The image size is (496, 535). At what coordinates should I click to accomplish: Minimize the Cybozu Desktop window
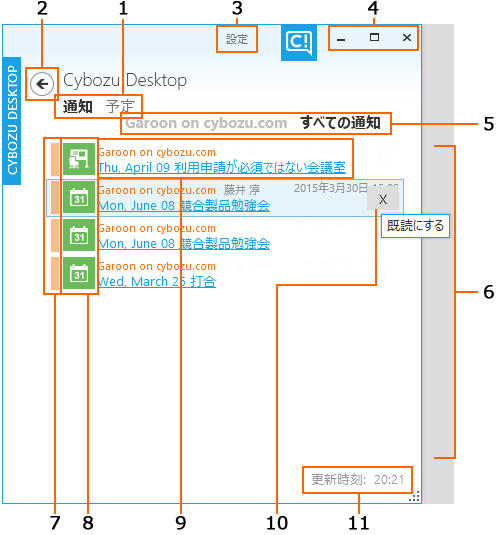[x=341, y=39]
